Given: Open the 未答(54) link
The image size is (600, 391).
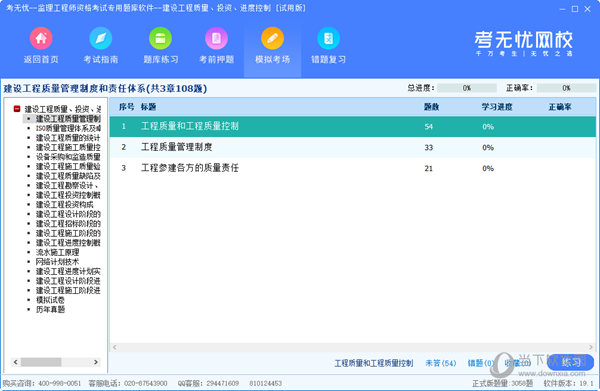Looking at the screenshot, I should pyautogui.click(x=441, y=363).
